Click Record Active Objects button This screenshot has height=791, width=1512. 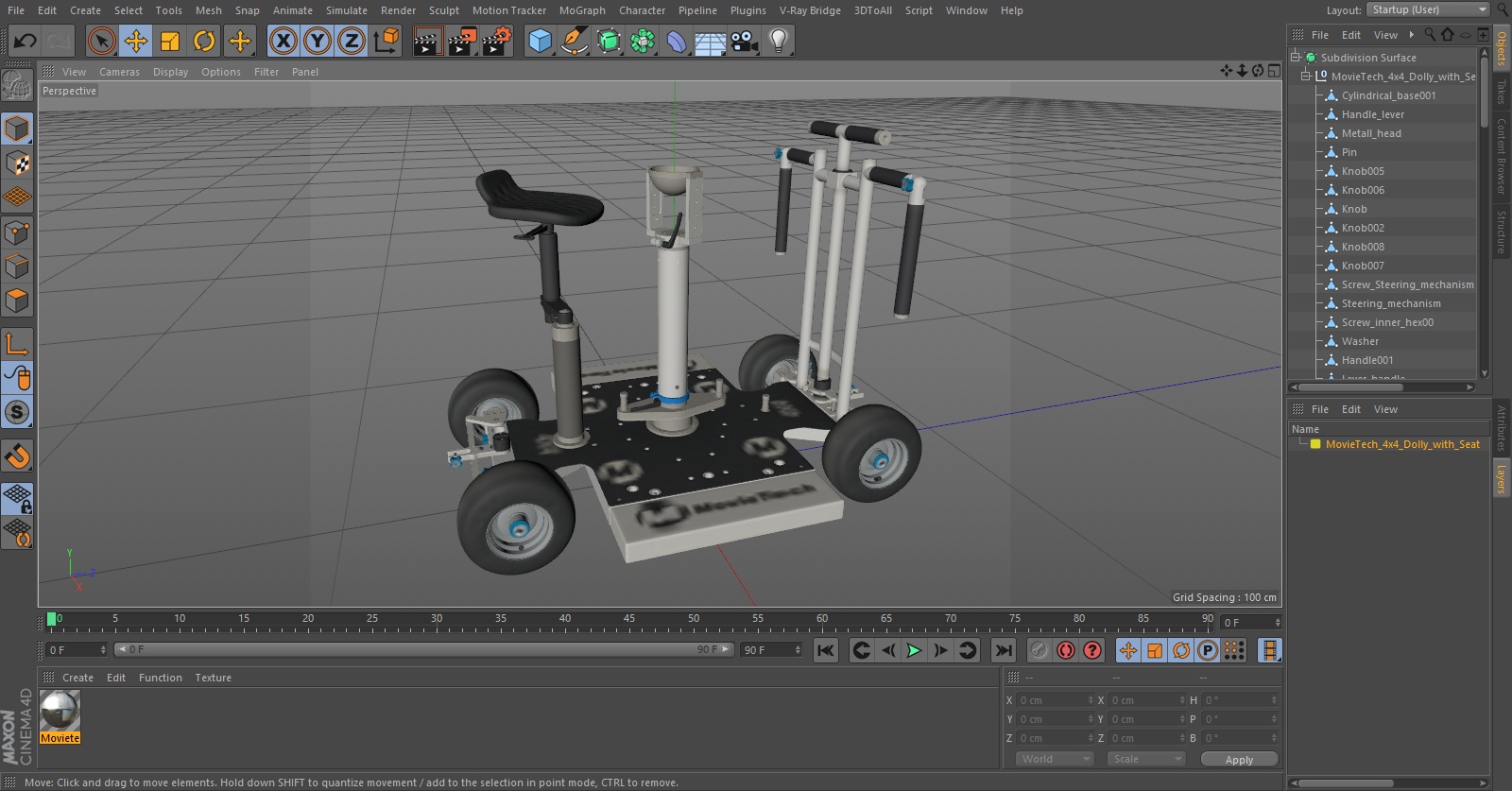1039,650
